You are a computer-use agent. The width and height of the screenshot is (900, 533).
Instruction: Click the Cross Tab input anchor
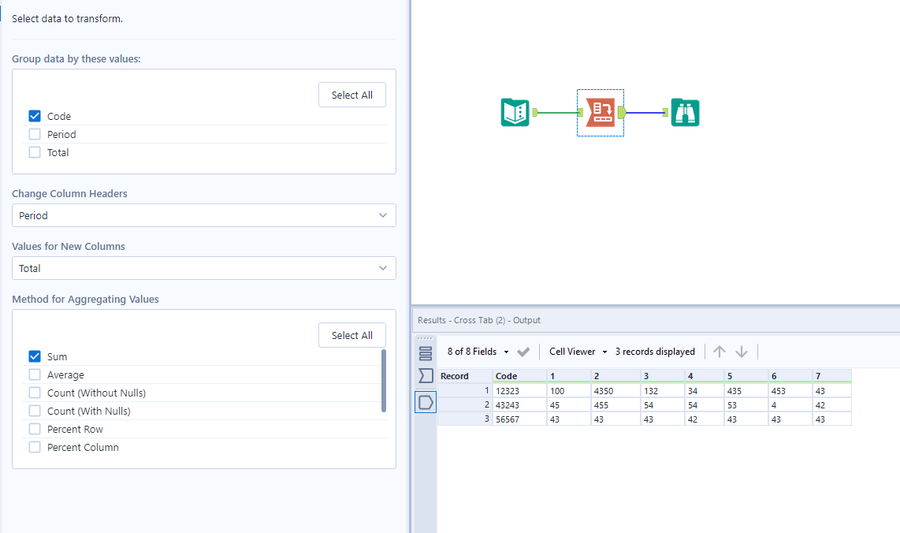tap(580, 112)
